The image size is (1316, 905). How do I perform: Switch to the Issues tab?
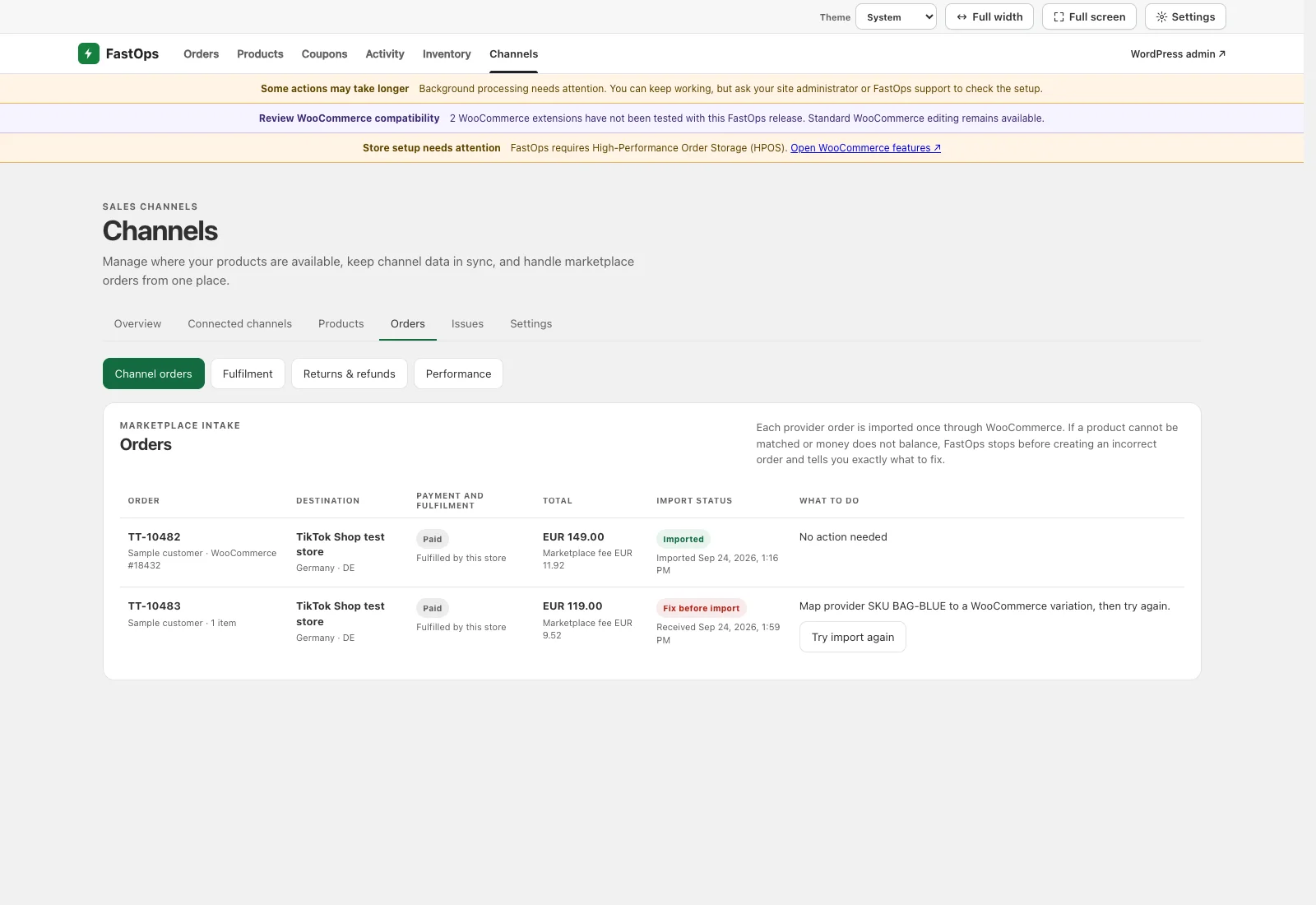tap(467, 323)
